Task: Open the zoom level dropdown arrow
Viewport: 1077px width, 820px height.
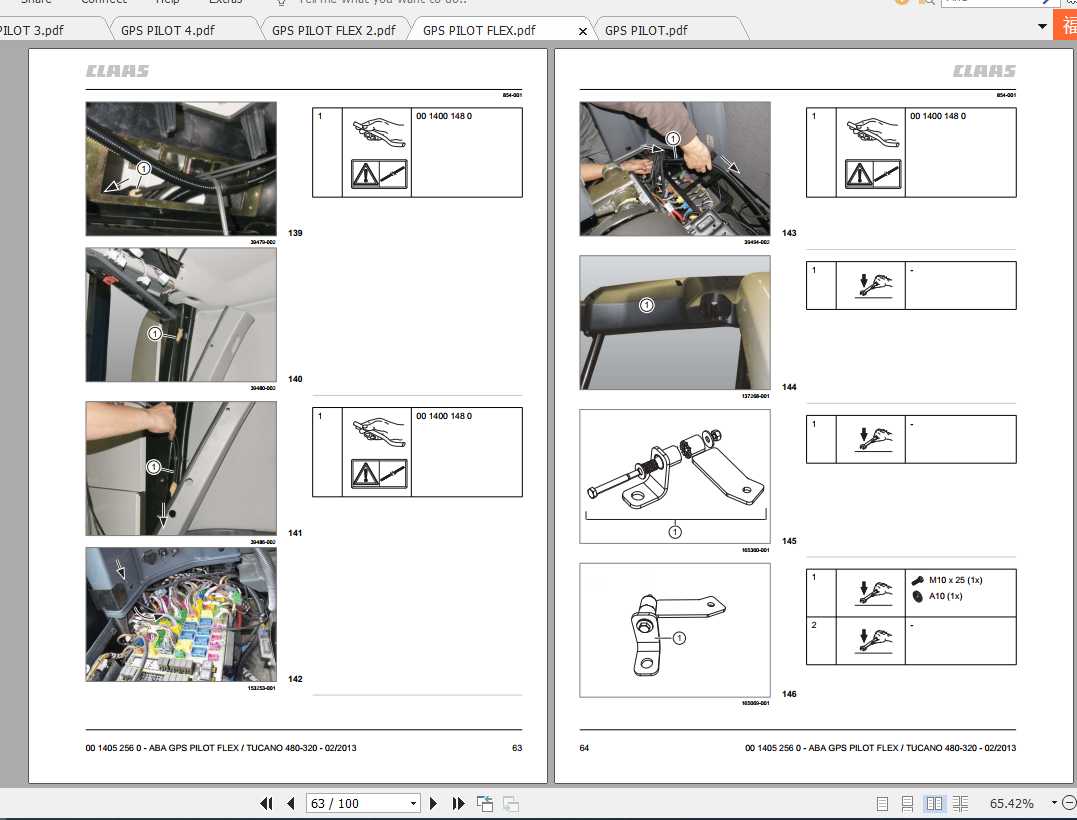Action: tap(1054, 802)
